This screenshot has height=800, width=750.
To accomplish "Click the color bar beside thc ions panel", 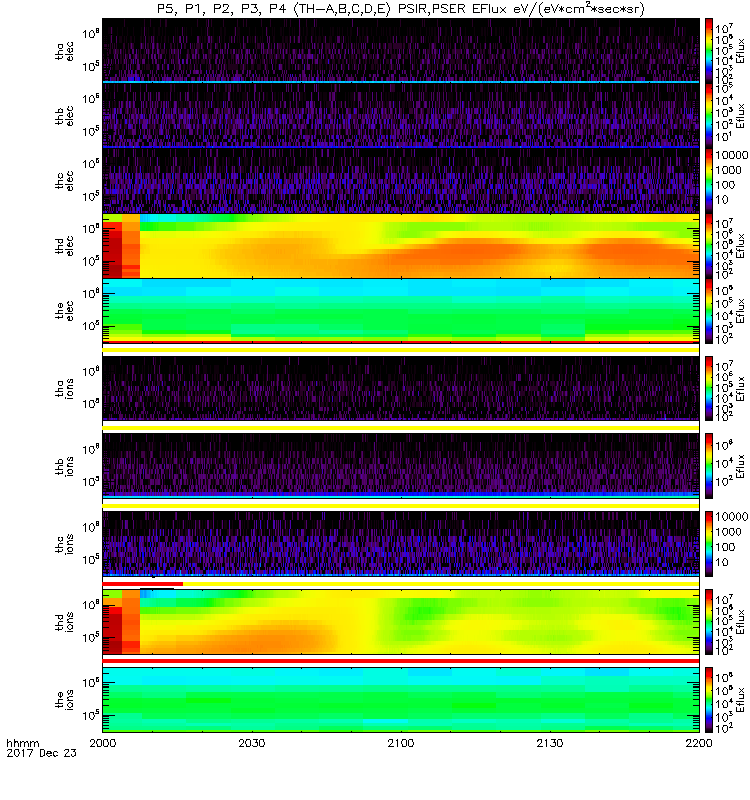I will click(x=709, y=544).
